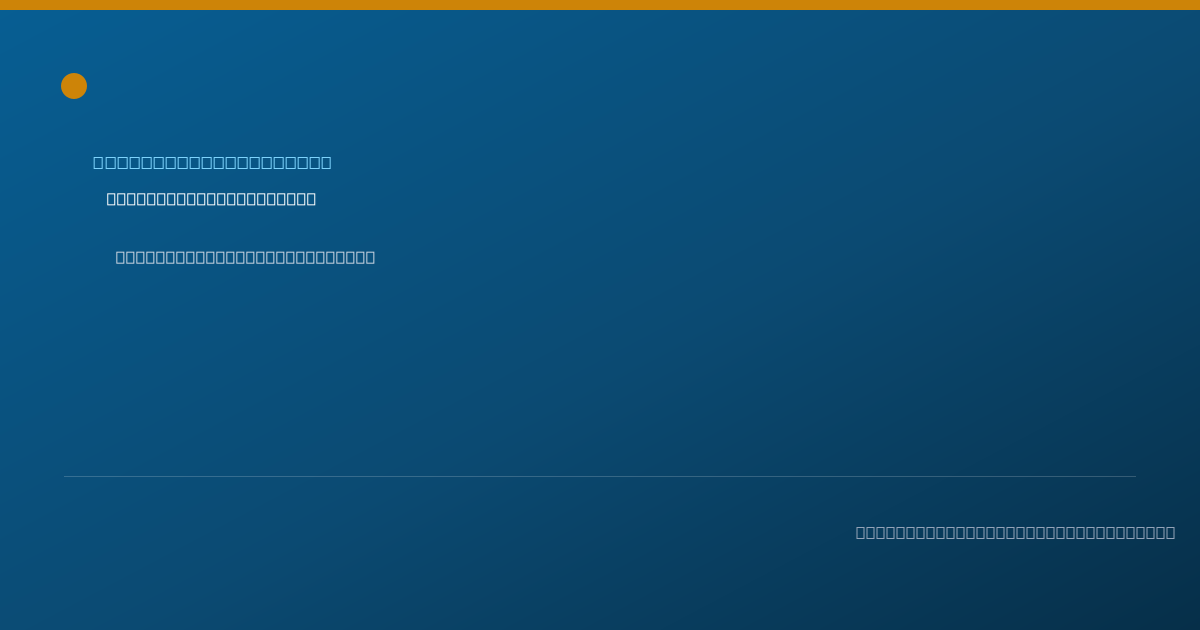Viewport: 1200px width, 630px height.
Task: Click the thin horizontal divider line
Action: (x=600, y=476)
